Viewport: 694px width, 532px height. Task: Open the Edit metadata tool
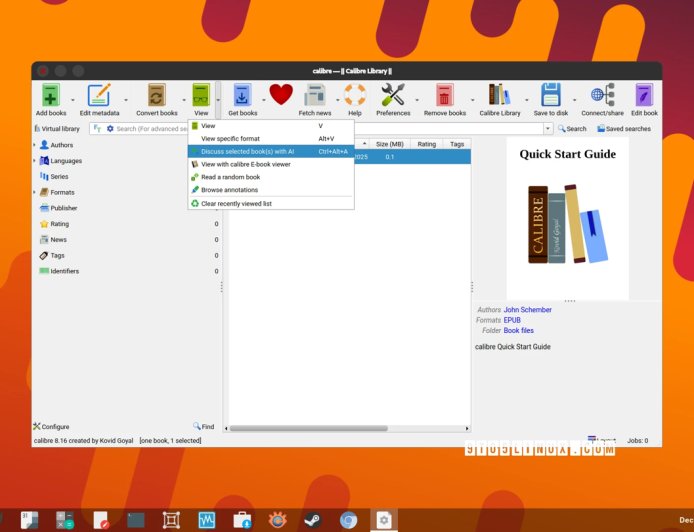pyautogui.click(x=99, y=96)
